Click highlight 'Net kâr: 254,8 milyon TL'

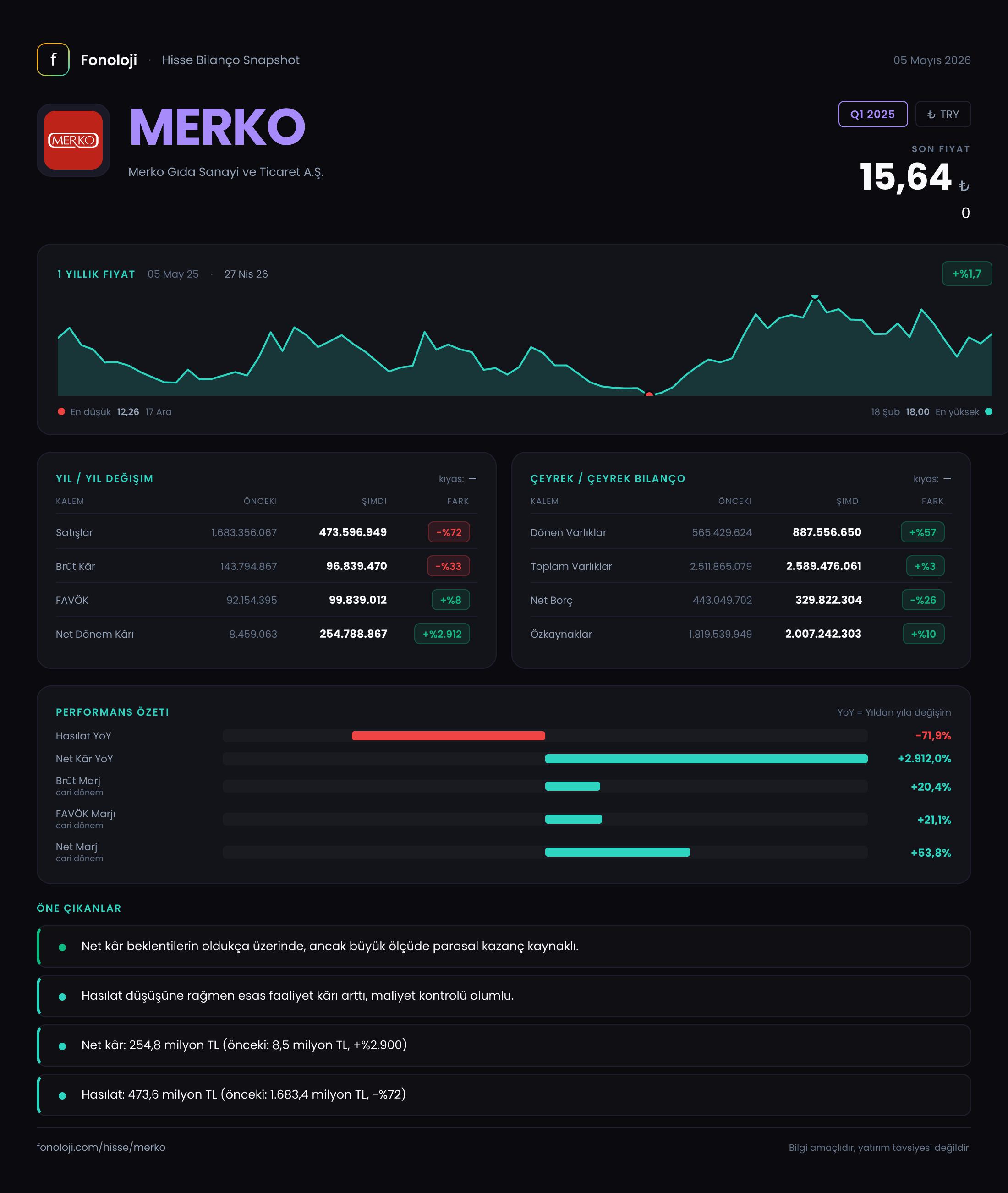coord(504,1045)
